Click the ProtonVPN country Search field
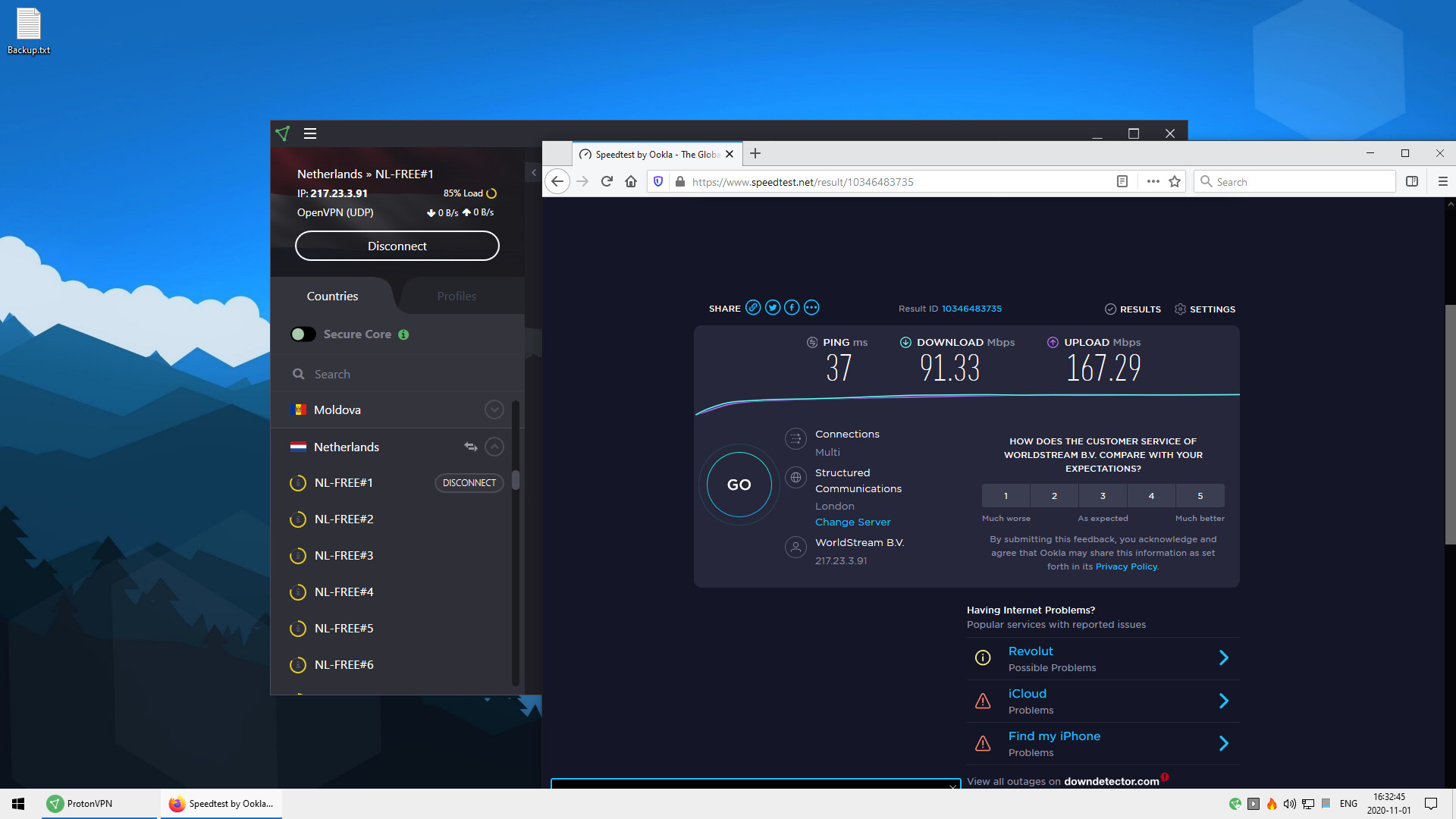 (398, 374)
